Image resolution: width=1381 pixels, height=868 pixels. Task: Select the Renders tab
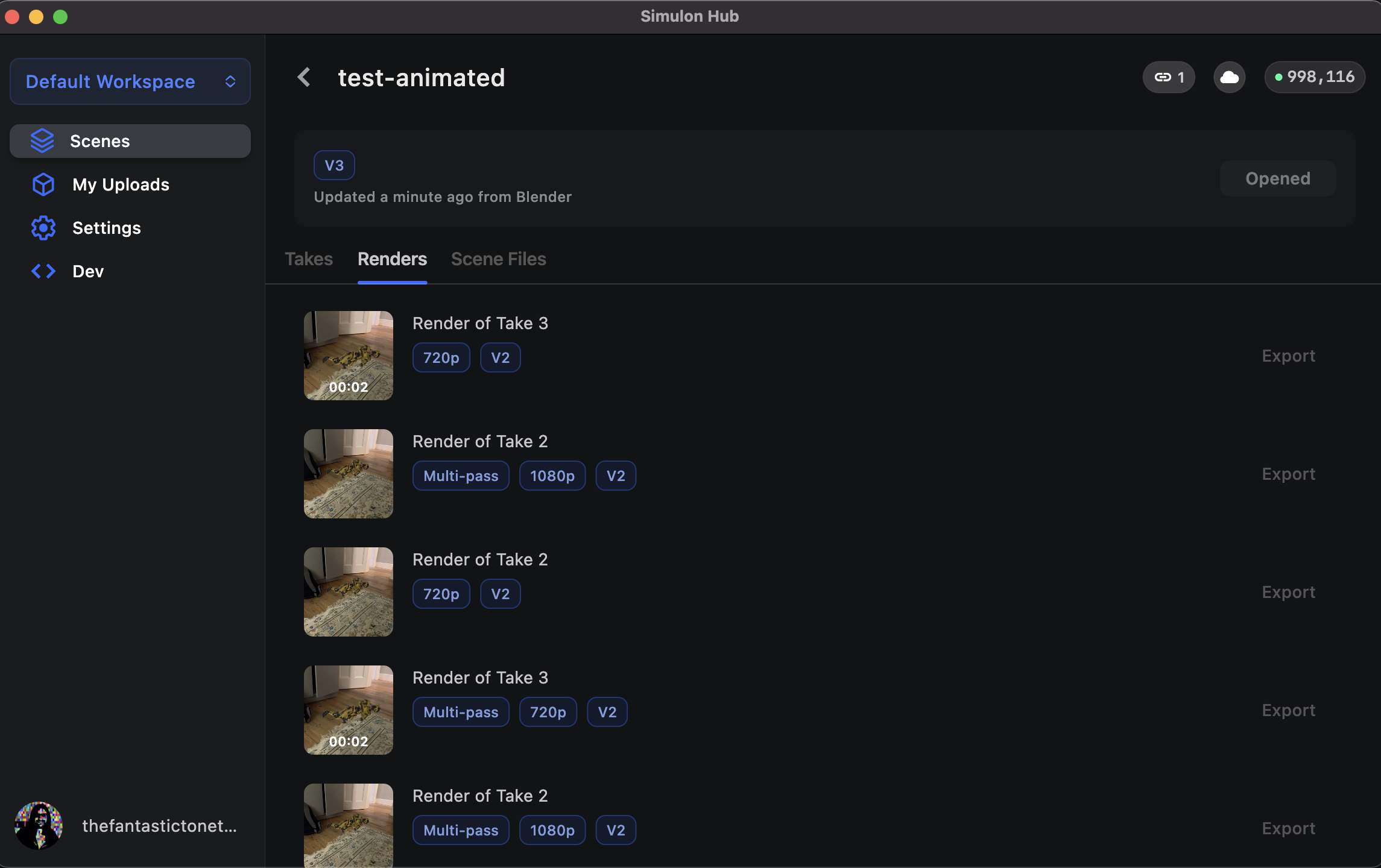392,259
